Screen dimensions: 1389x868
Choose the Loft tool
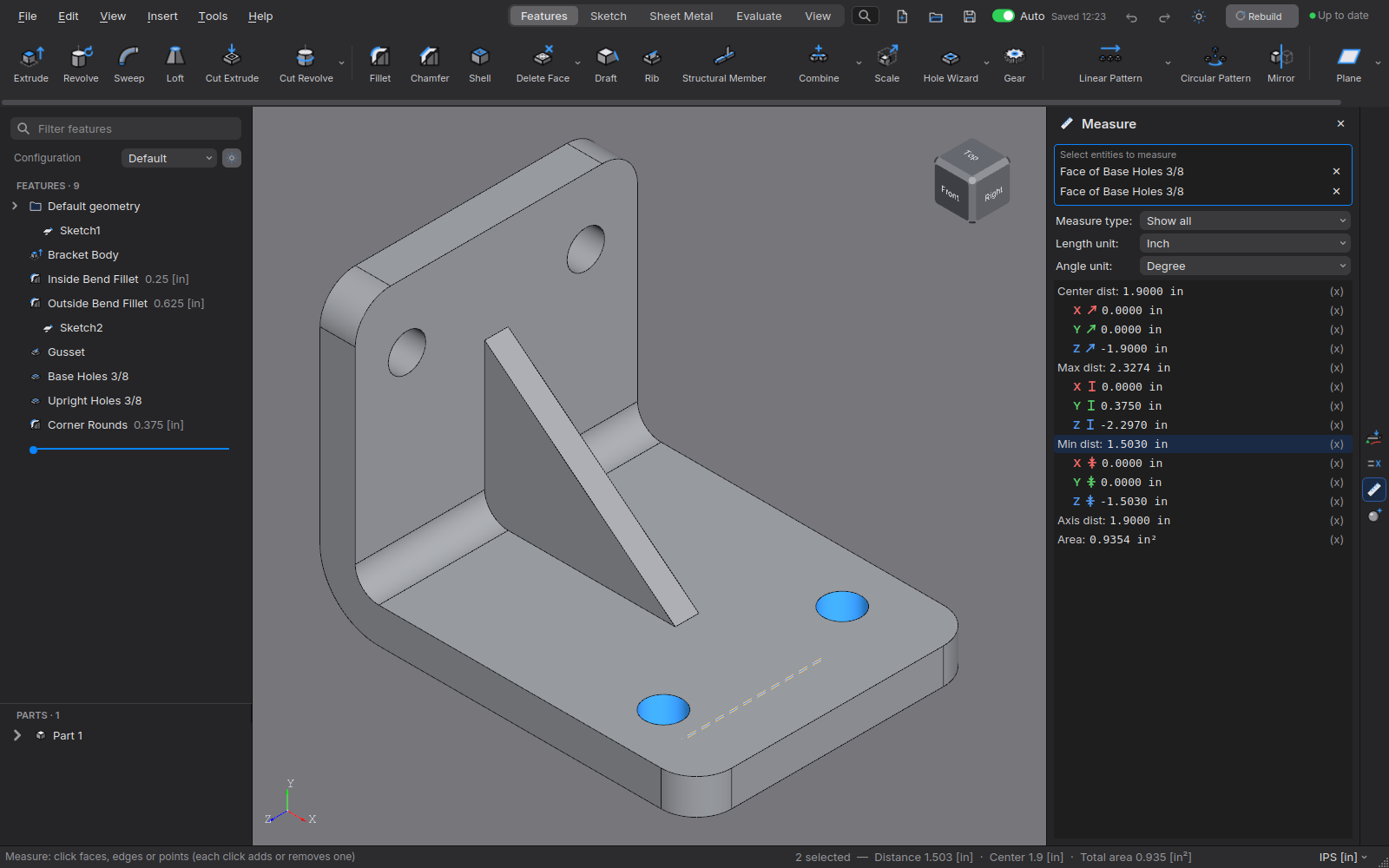175,65
